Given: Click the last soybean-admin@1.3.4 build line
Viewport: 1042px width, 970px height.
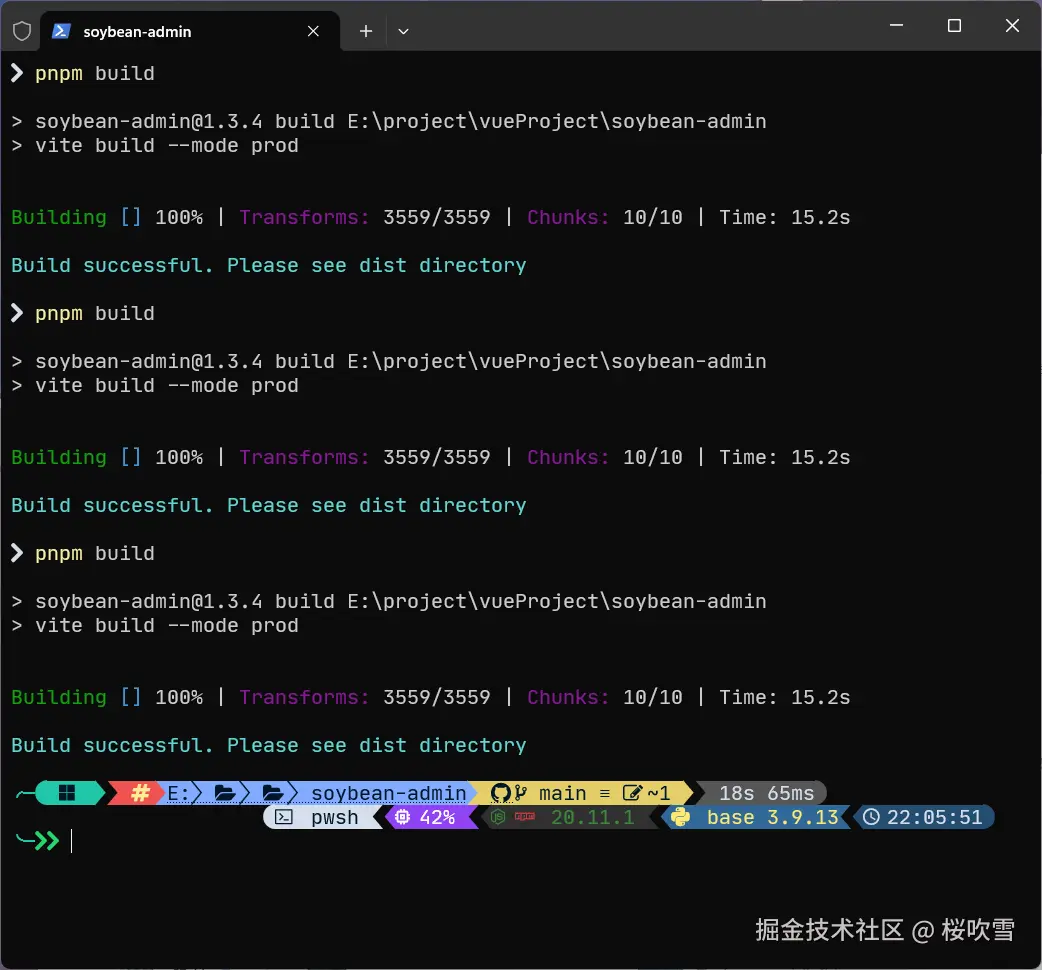Looking at the screenshot, I should (x=401, y=601).
